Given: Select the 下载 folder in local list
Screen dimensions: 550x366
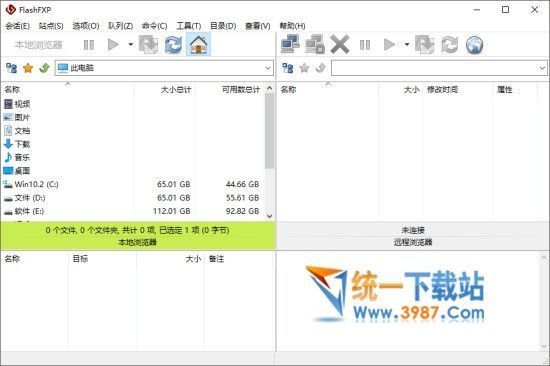Looking at the screenshot, I should [22, 144].
